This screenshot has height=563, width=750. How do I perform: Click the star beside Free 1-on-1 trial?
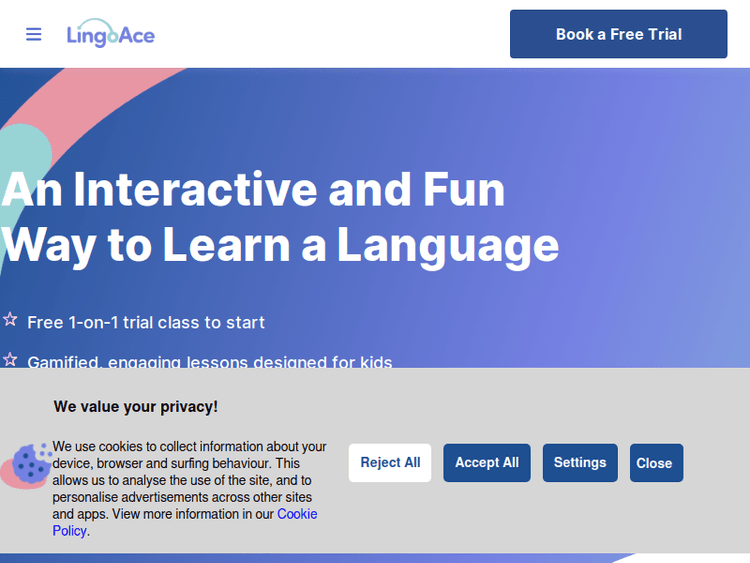click(x=10, y=320)
